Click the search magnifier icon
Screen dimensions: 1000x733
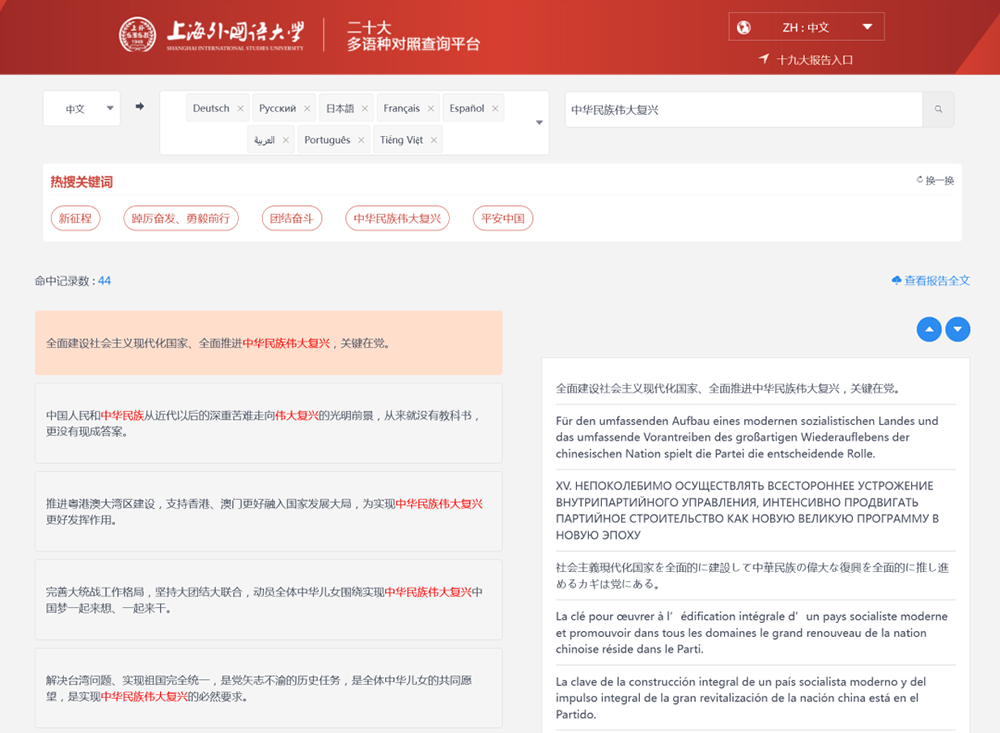coord(938,110)
